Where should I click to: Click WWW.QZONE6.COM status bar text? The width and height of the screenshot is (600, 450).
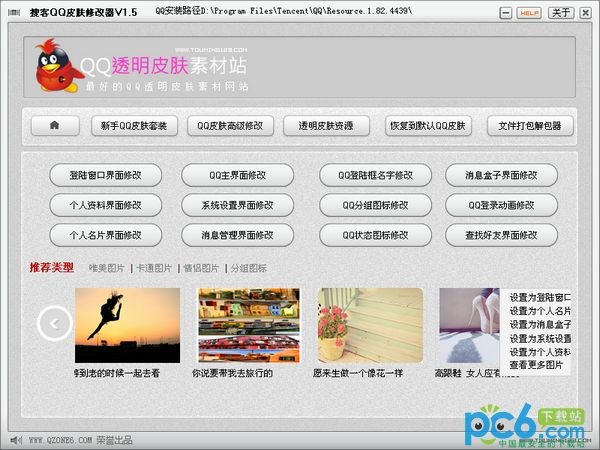(x=60, y=440)
